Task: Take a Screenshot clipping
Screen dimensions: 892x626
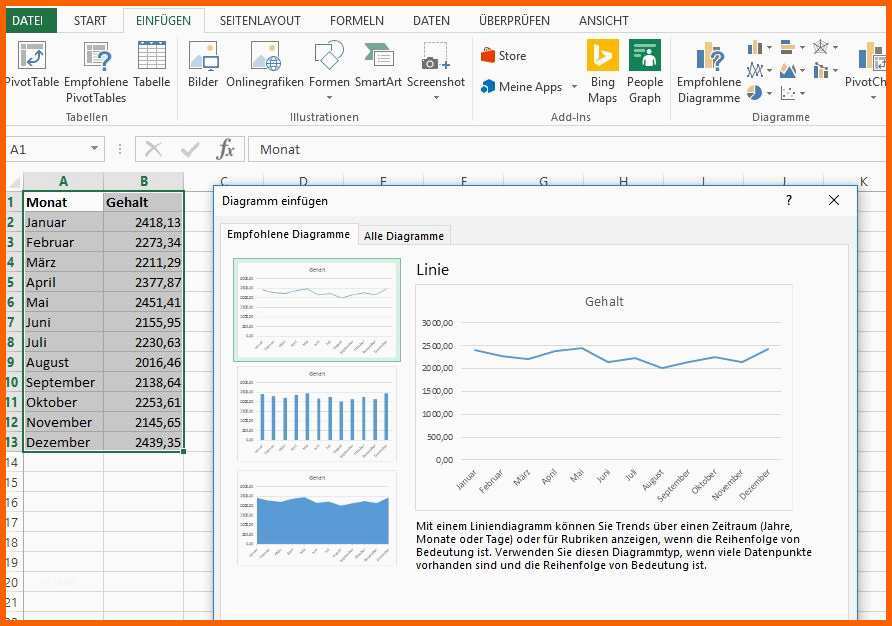Action: (x=436, y=71)
